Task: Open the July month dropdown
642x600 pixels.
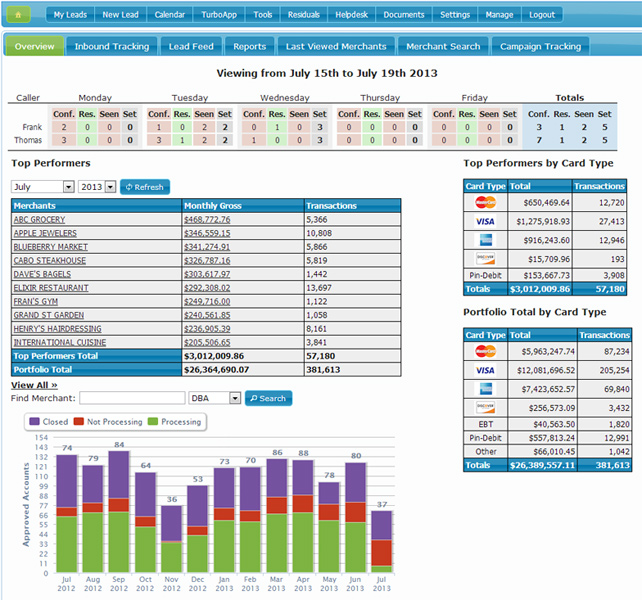Action: 43,187
